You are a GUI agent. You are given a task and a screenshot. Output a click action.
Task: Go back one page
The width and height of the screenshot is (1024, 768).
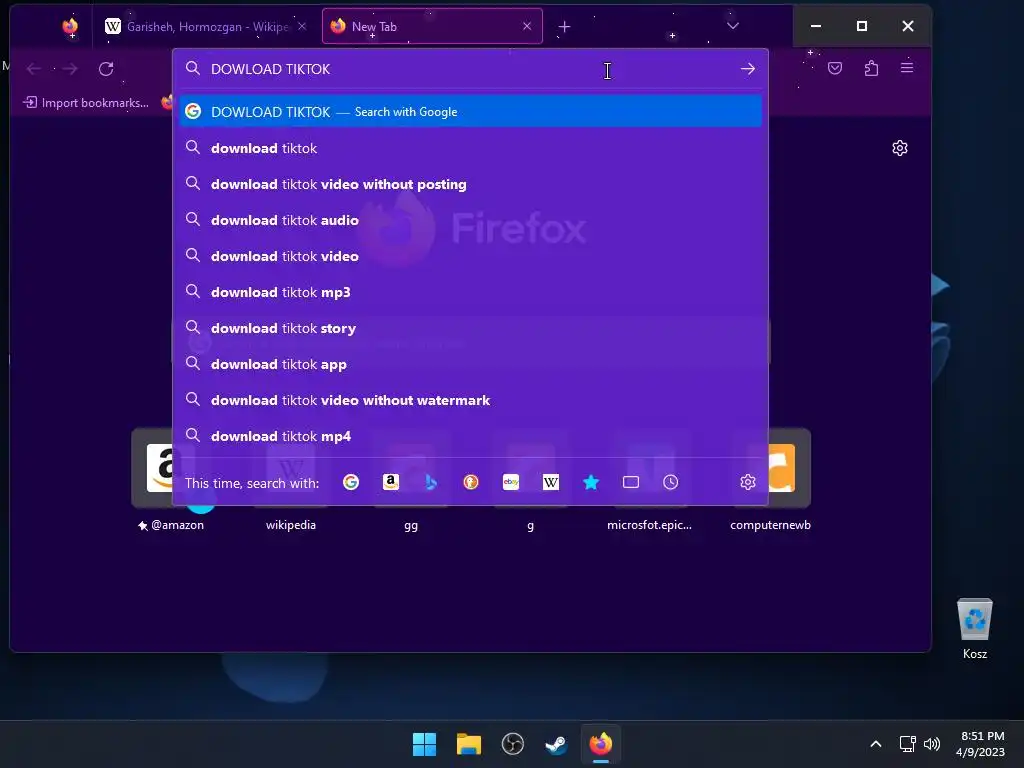pos(34,69)
